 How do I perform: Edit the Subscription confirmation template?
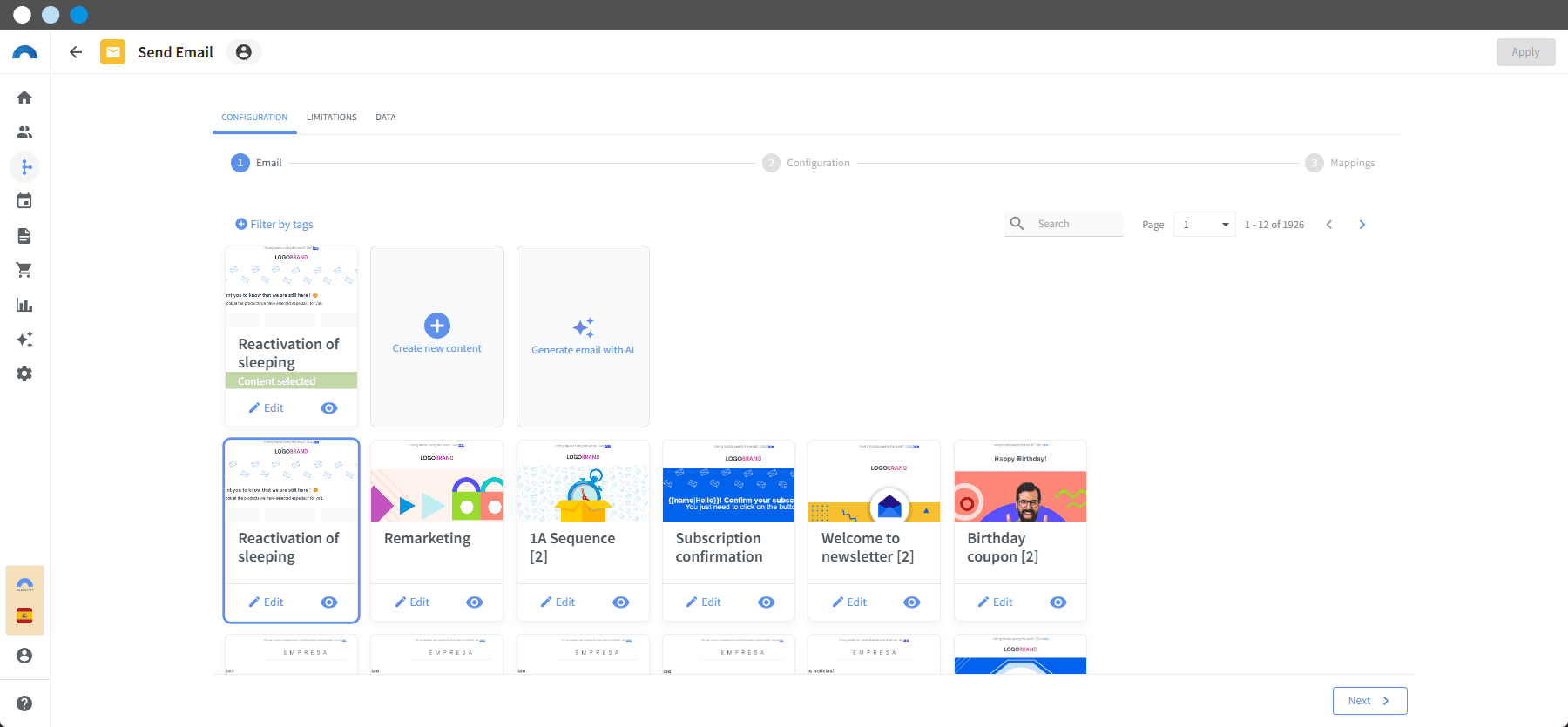pyautogui.click(x=704, y=602)
